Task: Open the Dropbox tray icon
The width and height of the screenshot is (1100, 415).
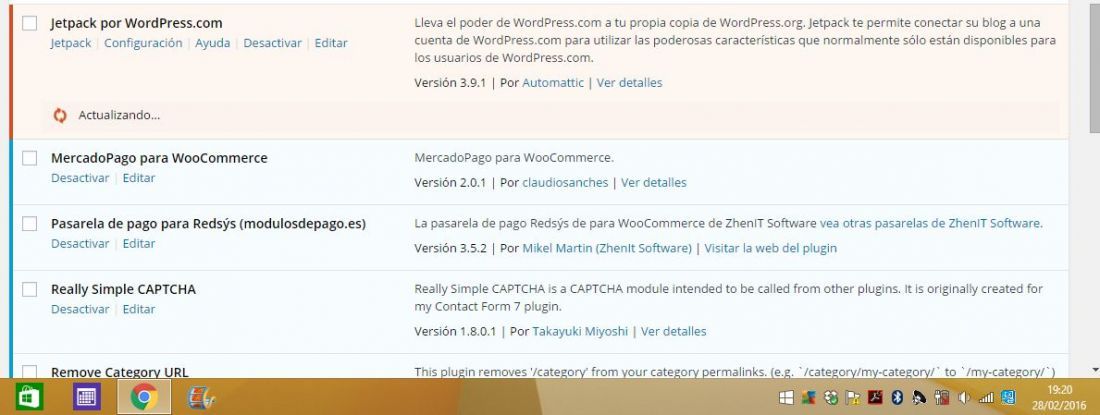Action: click(x=831, y=397)
